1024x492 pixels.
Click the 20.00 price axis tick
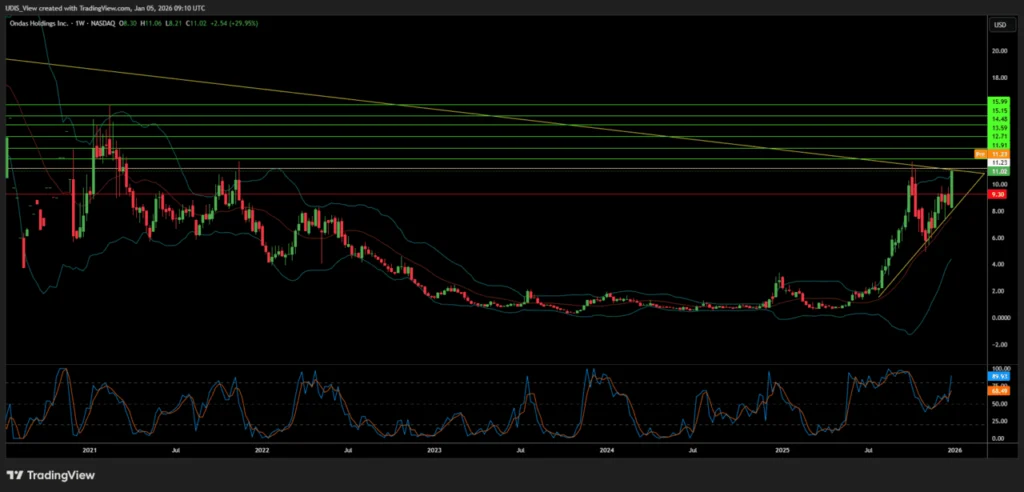pyautogui.click(x=999, y=50)
